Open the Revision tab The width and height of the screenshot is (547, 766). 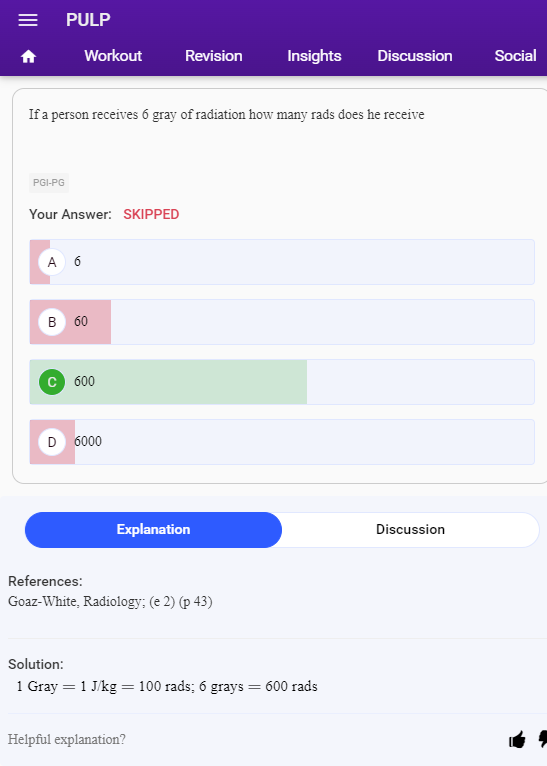[213, 56]
